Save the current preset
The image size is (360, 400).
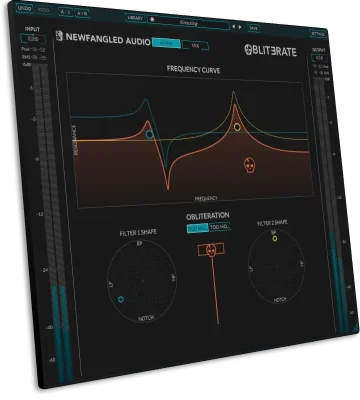(253, 28)
